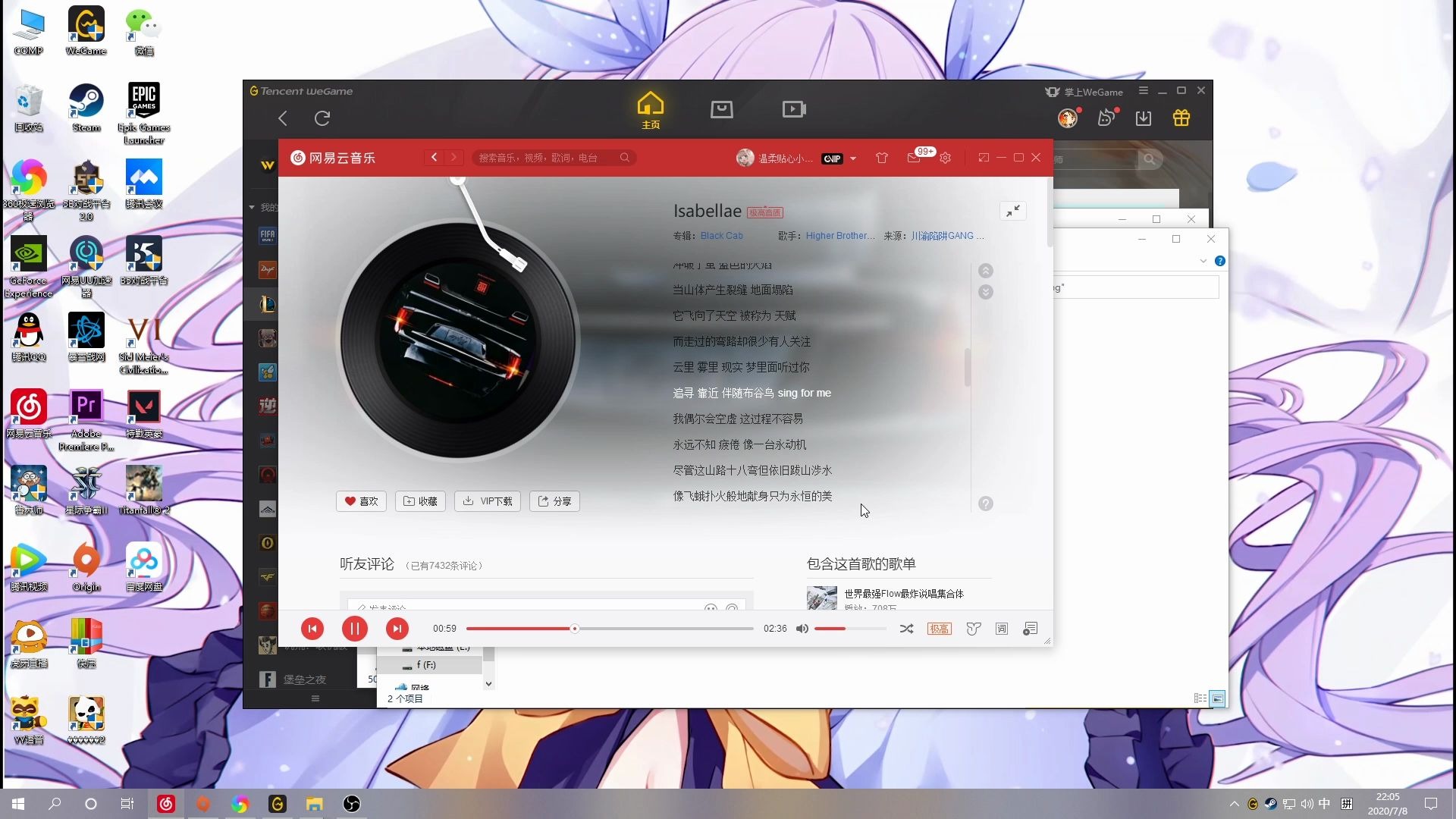The image size is (1456, 819).
Task: Collapse the WeGame 我的 games list
Action: 252,207
